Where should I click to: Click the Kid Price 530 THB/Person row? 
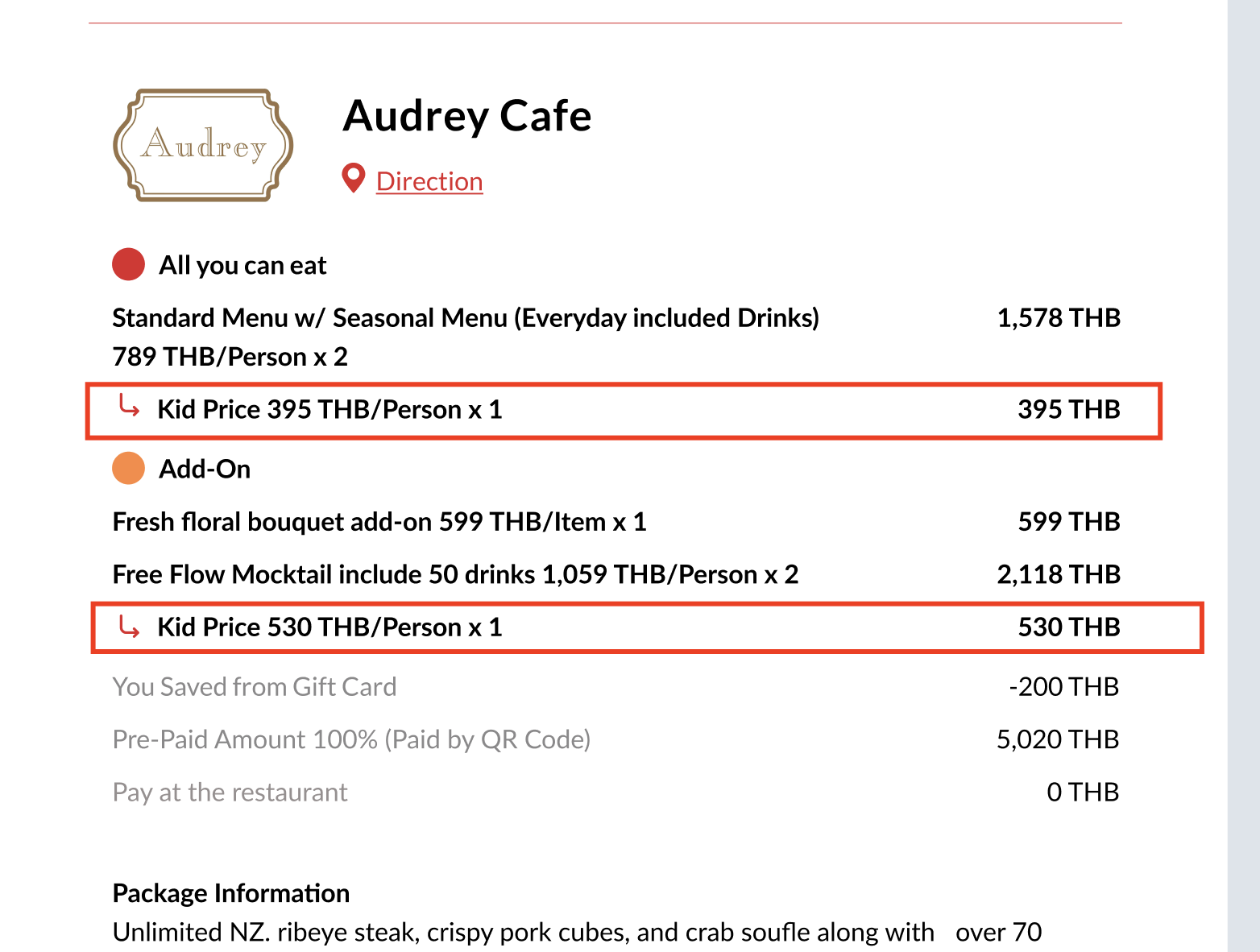330,627
